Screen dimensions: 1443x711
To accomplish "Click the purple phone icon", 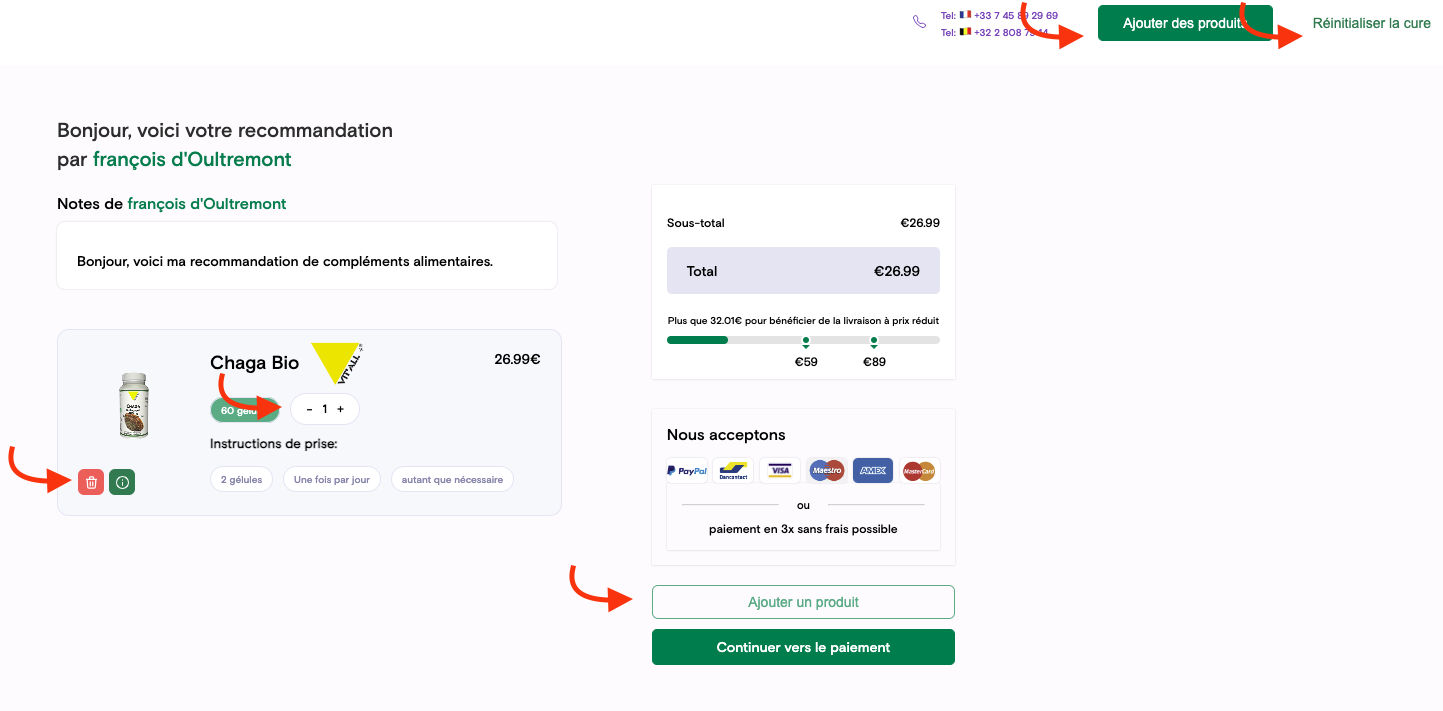I will tap(920, 22).
